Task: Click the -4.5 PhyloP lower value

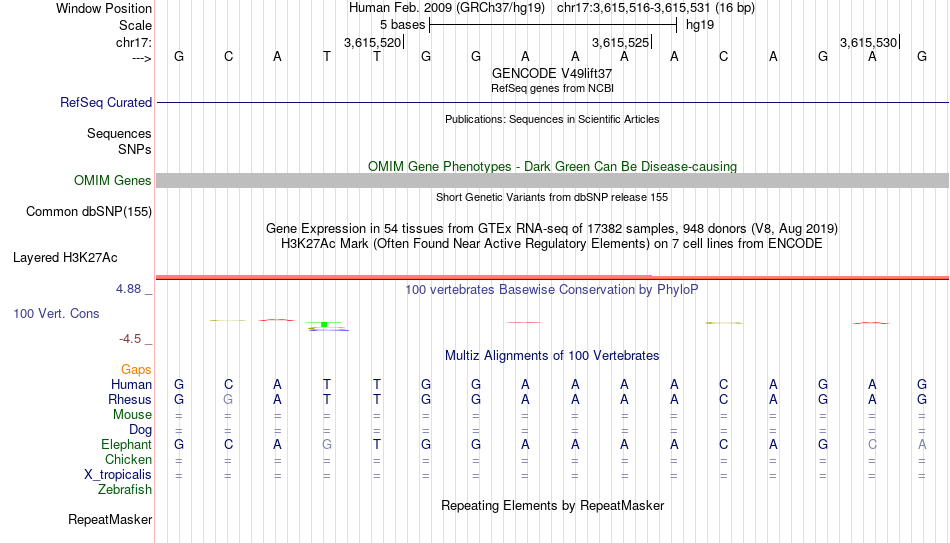Action: 130,339
